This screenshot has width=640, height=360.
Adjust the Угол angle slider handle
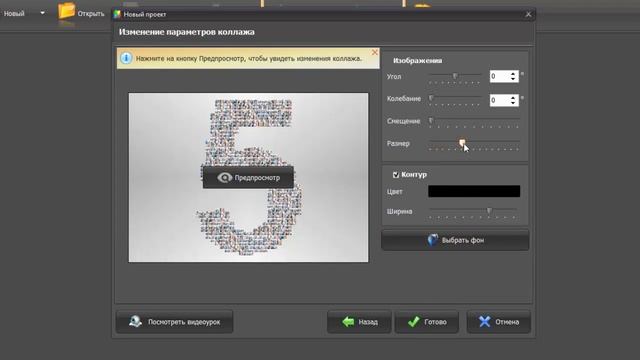[x=455, y=76]
